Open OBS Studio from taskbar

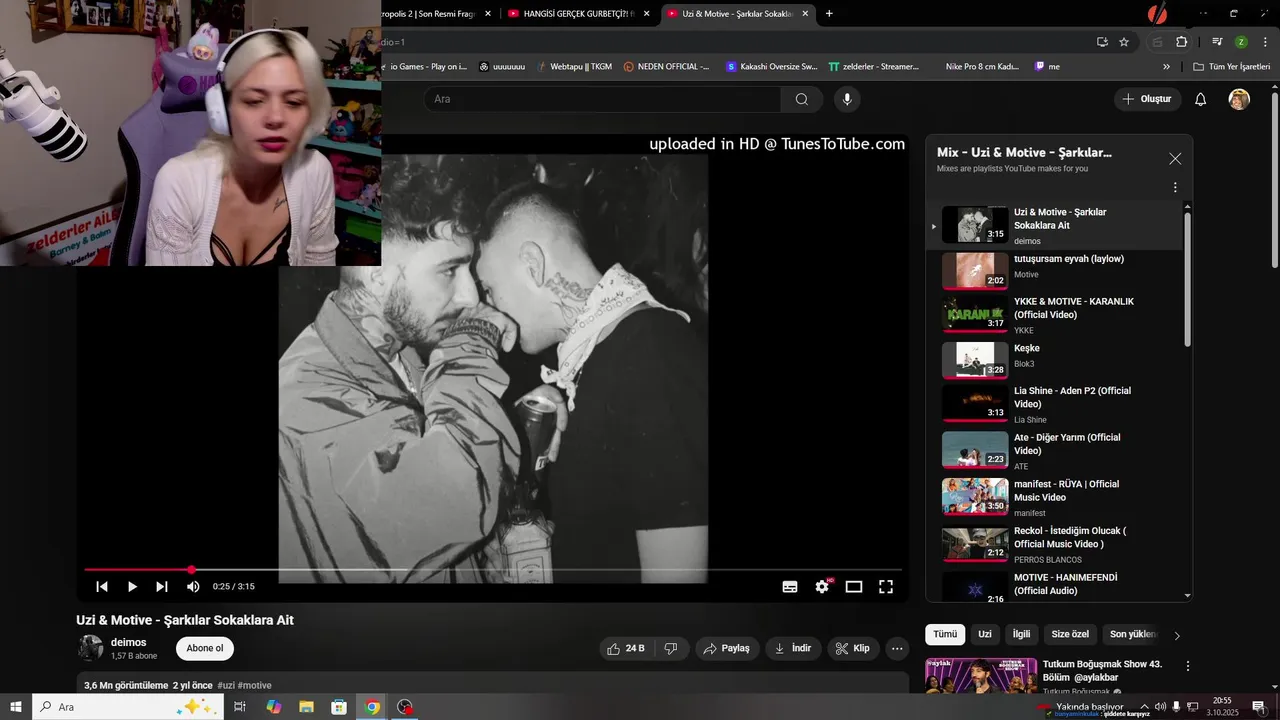pyautogui.click(x=405, y=707)
